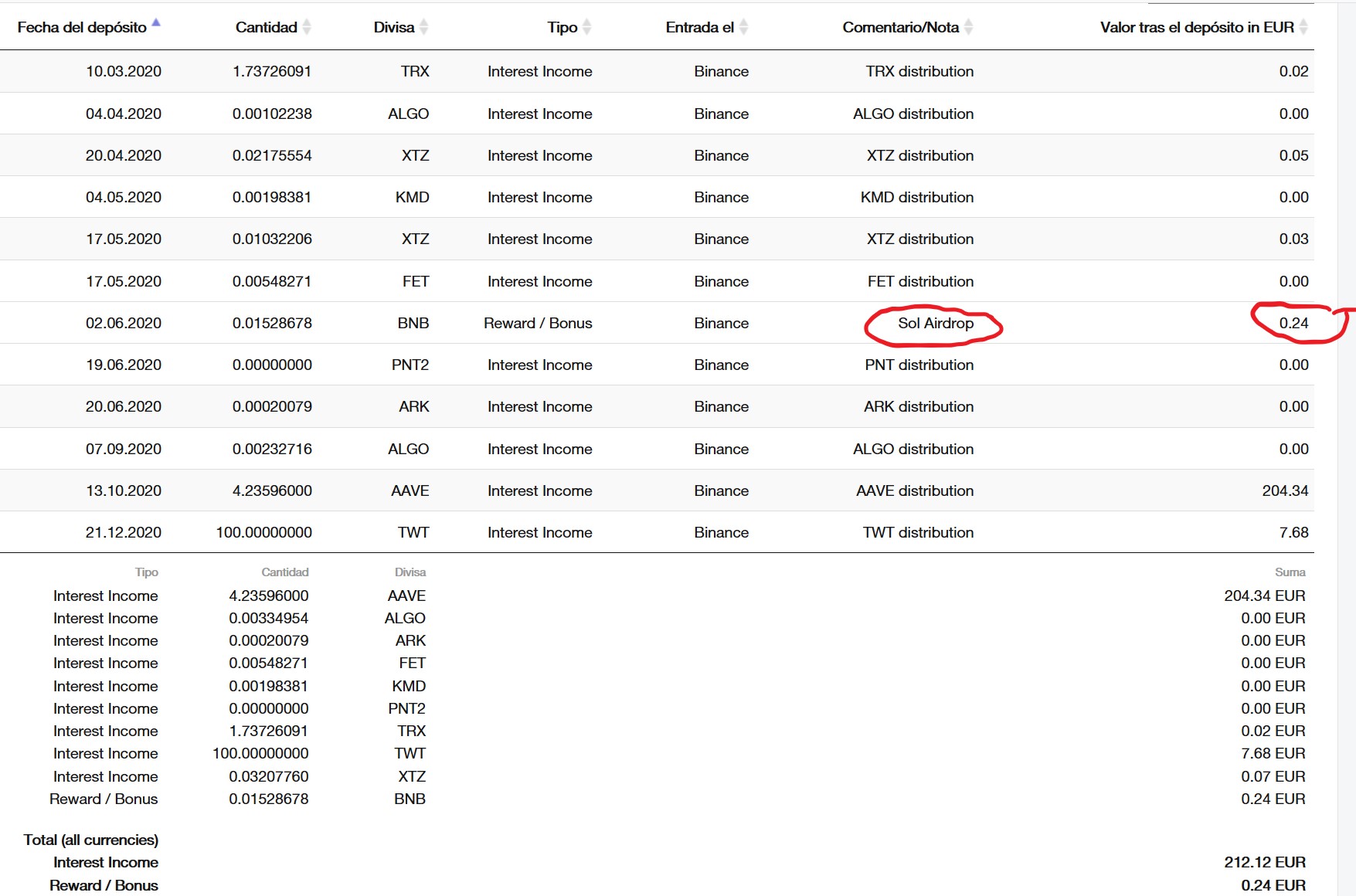Select the 100.00000000 amount in TWT row
This screenshot has height=896, width=1356.
(x=263, y=533)
